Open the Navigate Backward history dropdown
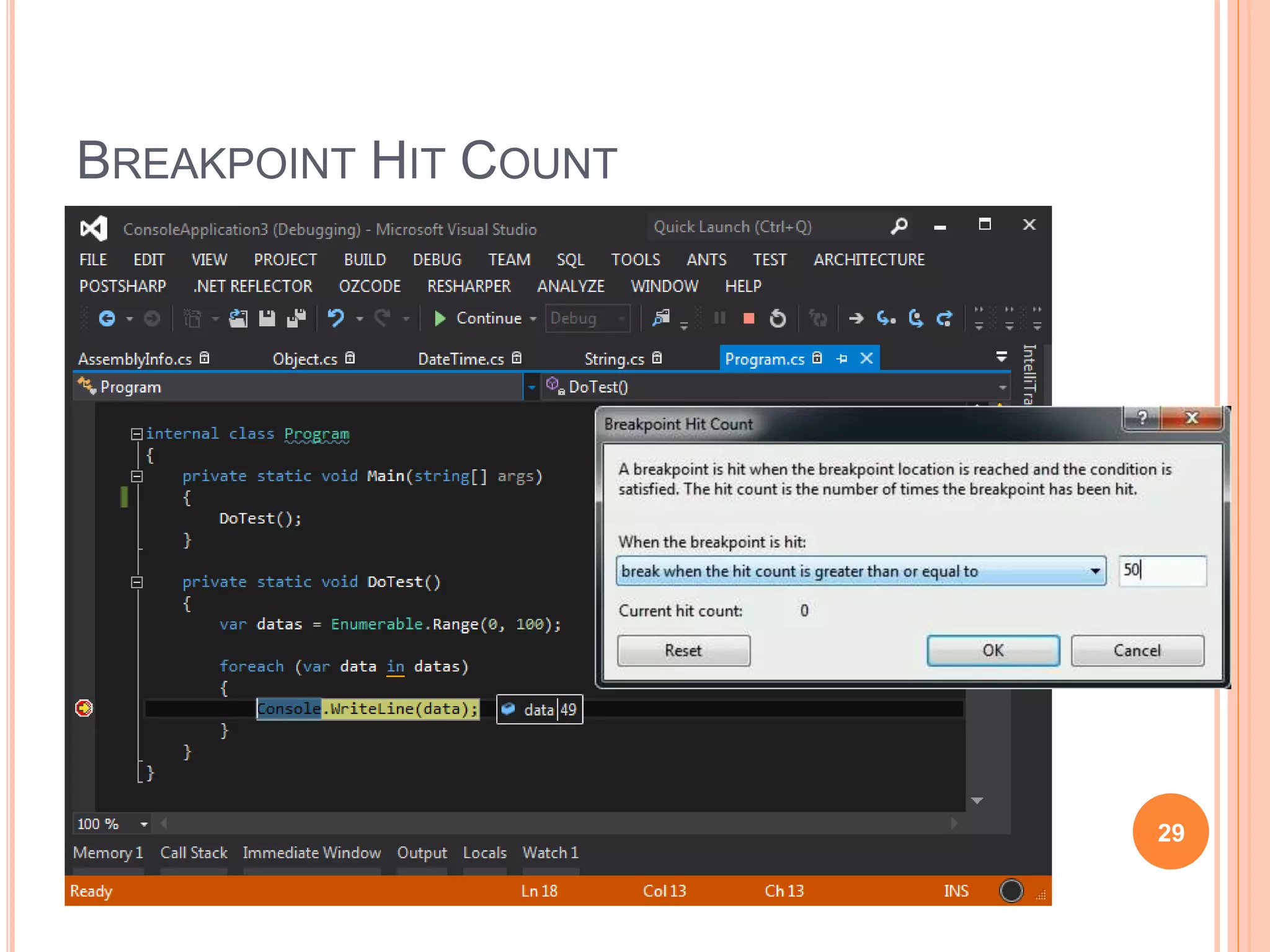 (x=129, y=319)
